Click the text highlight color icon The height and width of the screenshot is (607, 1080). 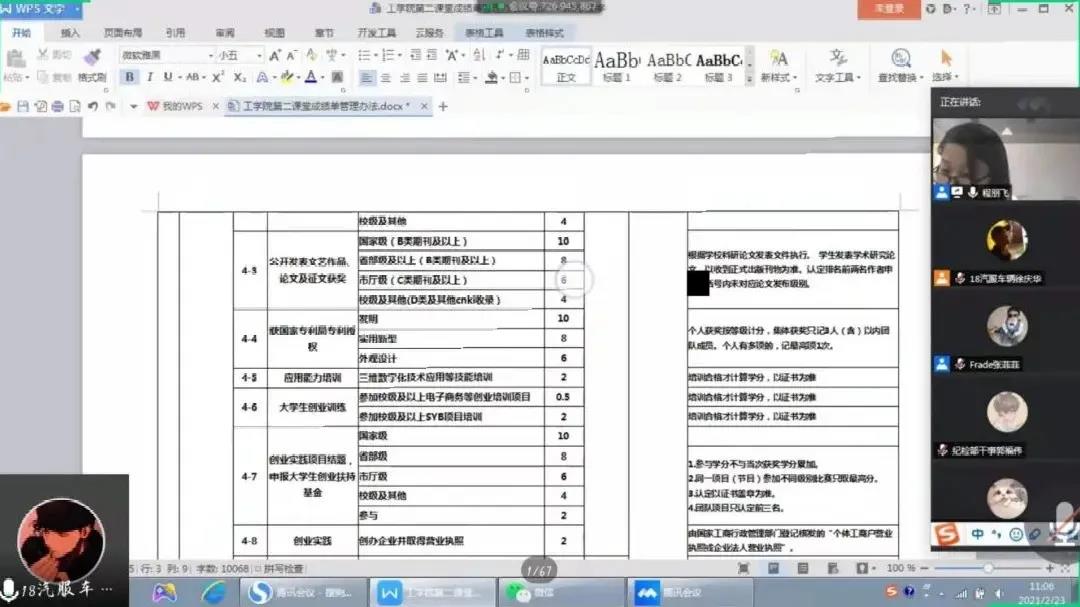point(286,77)
